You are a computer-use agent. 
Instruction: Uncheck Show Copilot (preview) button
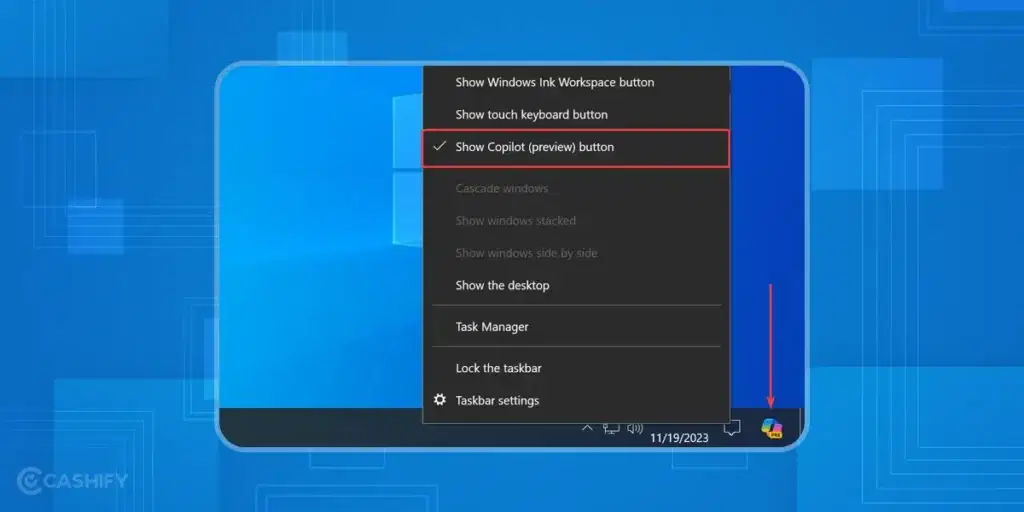tap(575, 147)
